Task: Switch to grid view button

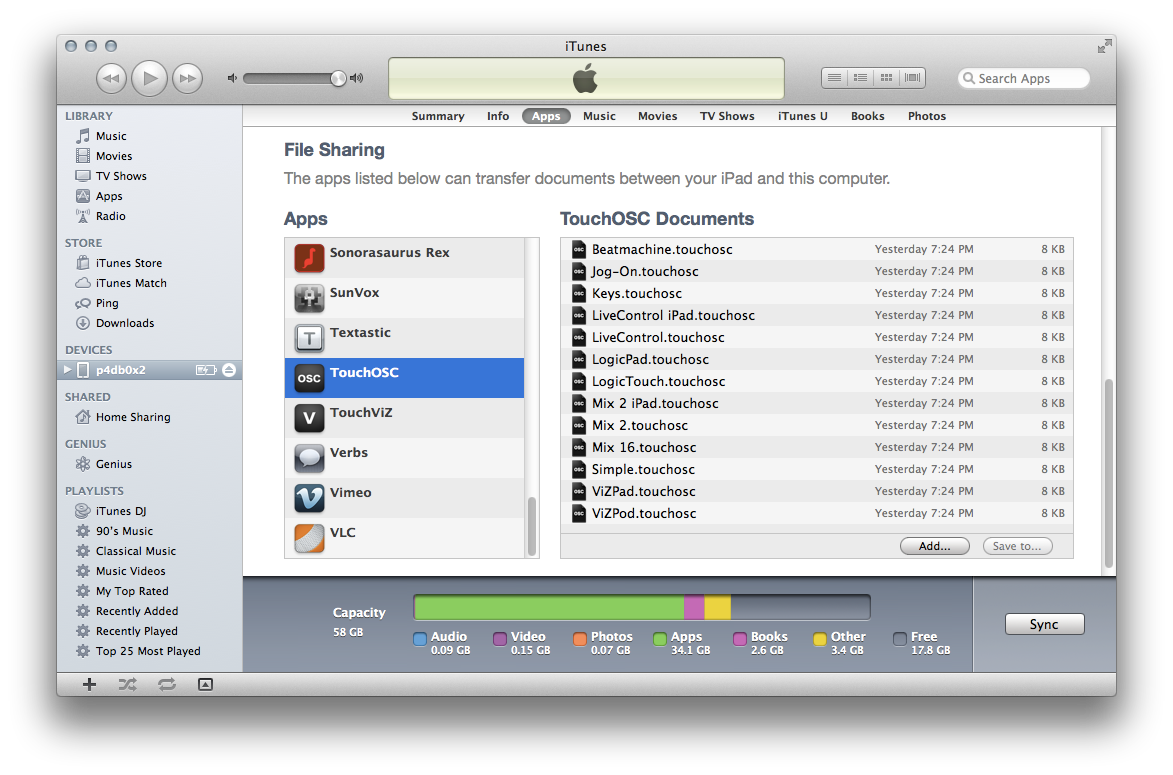Action: (886, 78)
